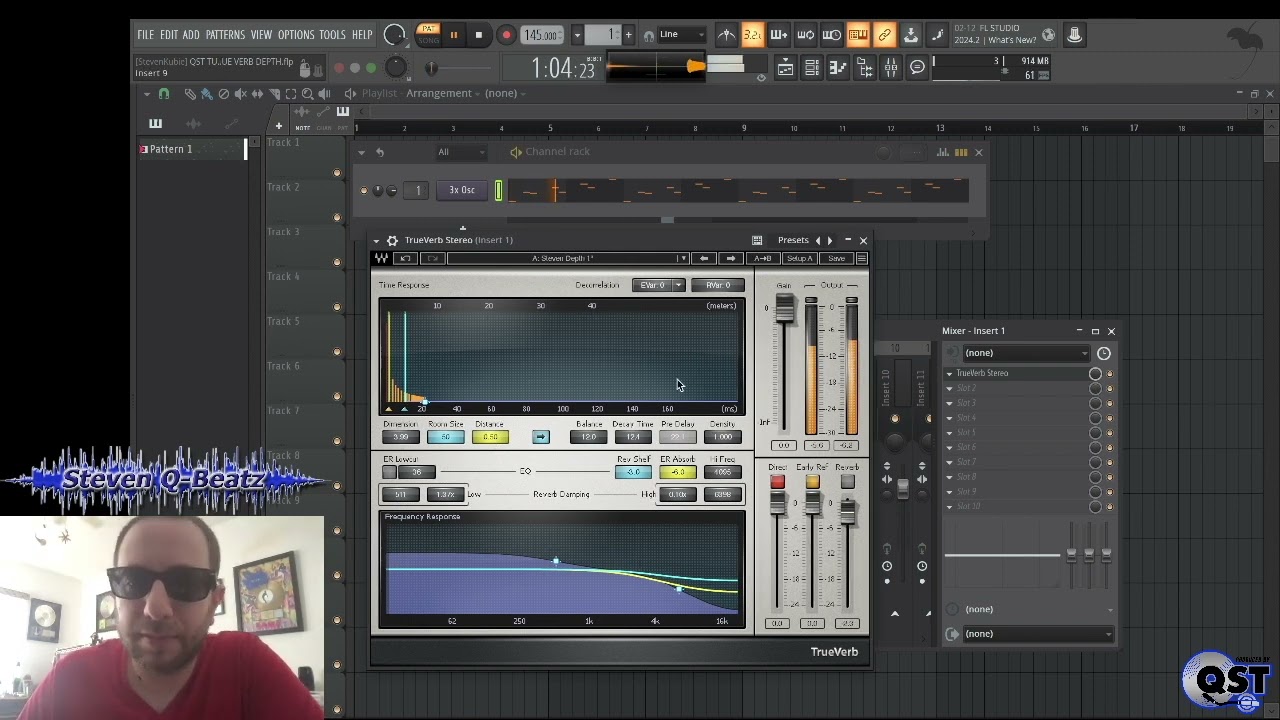
Task: Click the speech bubble icon
Action: (x=917, y=68)
